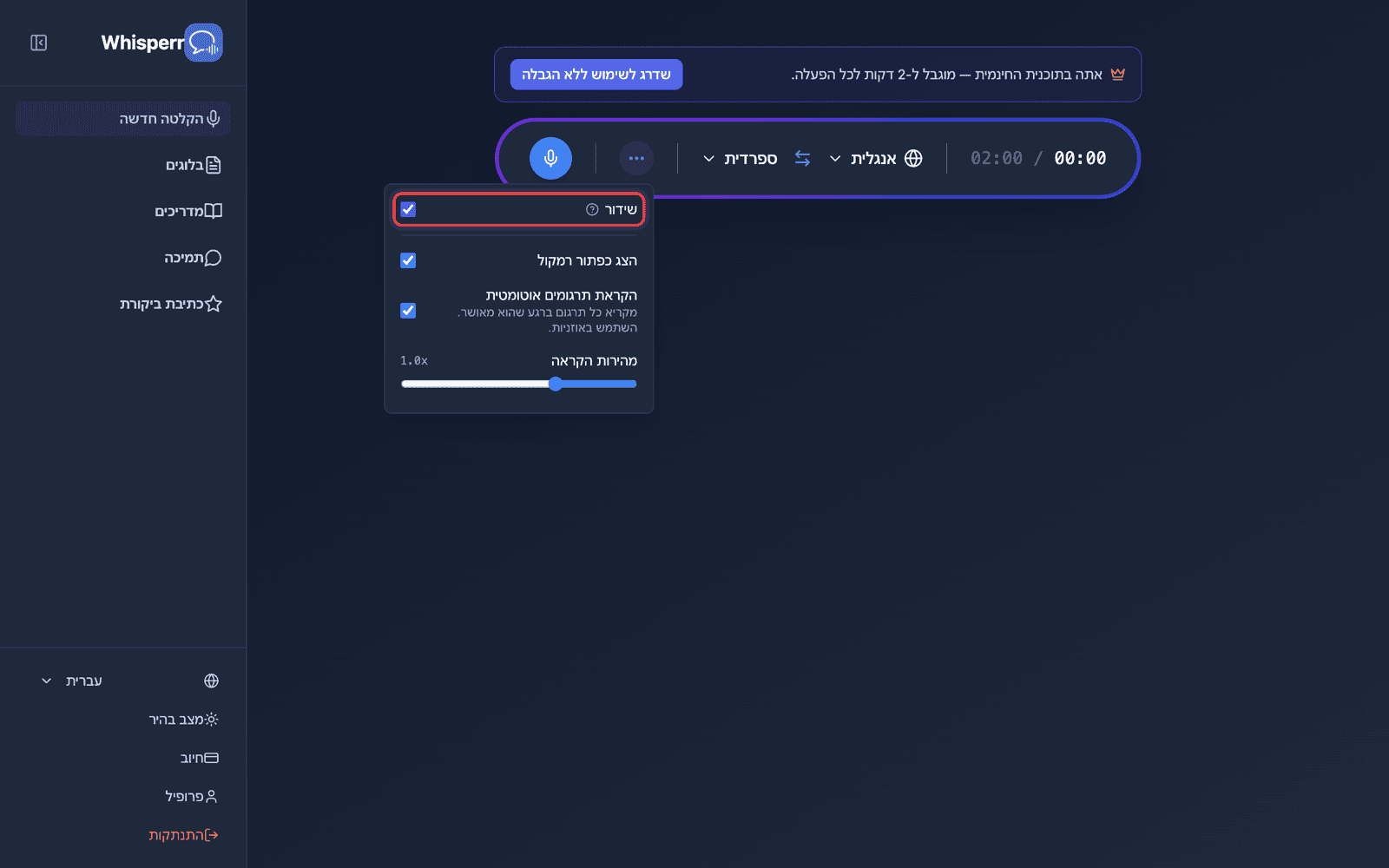Click the 00:00 elapsed time display

[x=1080, y=158]
